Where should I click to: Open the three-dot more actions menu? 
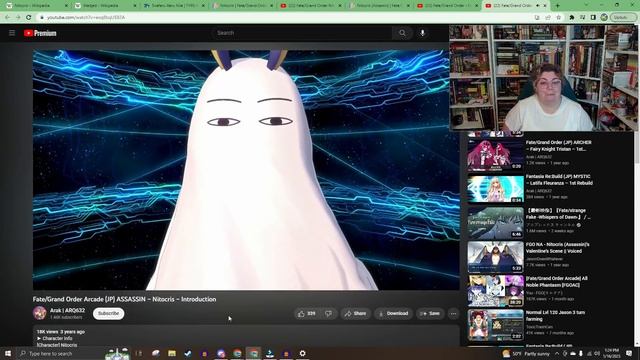453,313
